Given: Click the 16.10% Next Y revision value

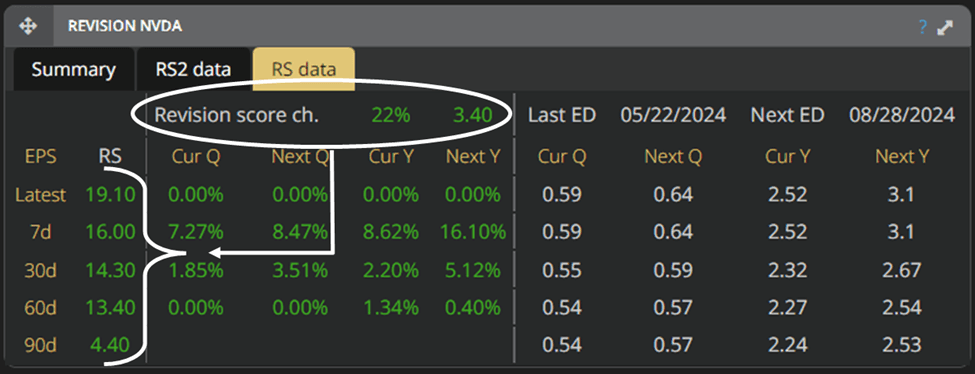Looking at the screenshot, I should [x=473, y=233].
